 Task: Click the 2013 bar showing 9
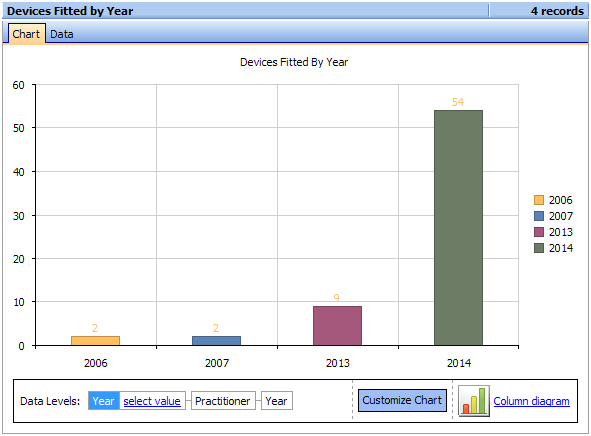click(337, 326)
